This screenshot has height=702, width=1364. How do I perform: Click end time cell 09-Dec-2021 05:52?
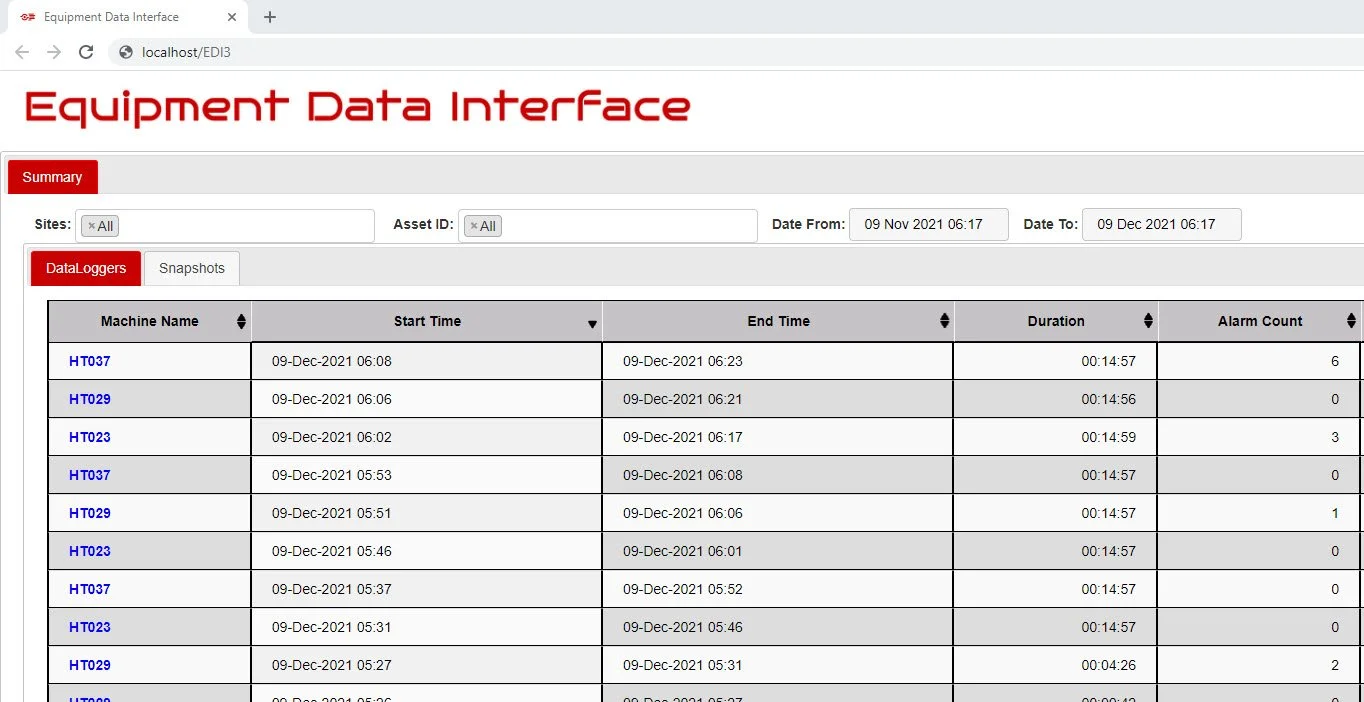[x=778, y=589]
